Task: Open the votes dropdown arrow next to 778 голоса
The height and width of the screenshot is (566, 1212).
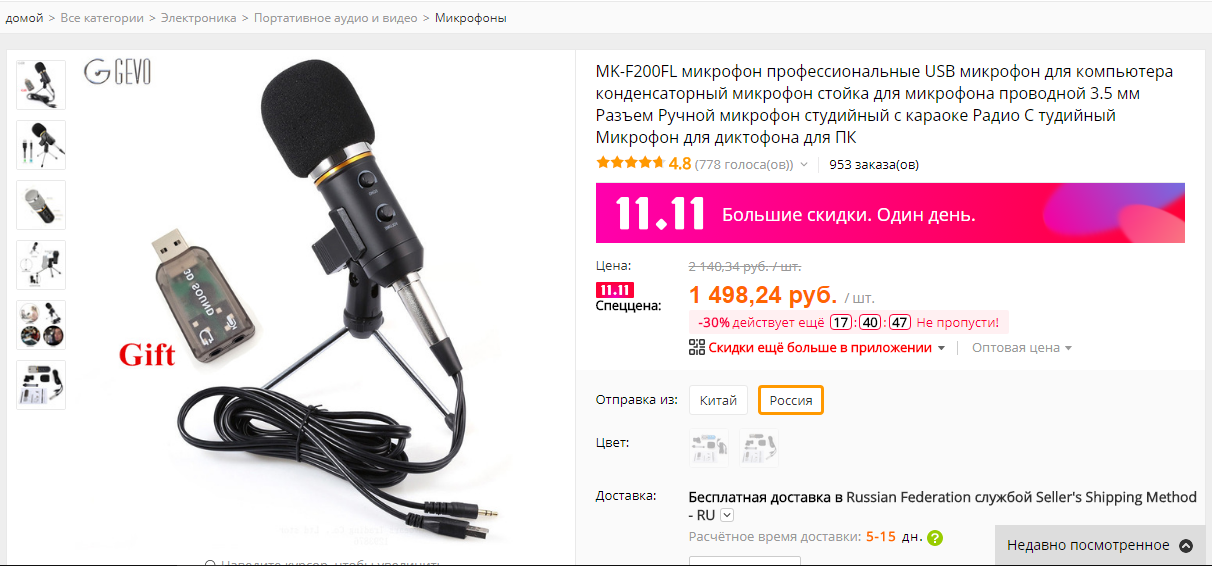Action: click(804, 165)
